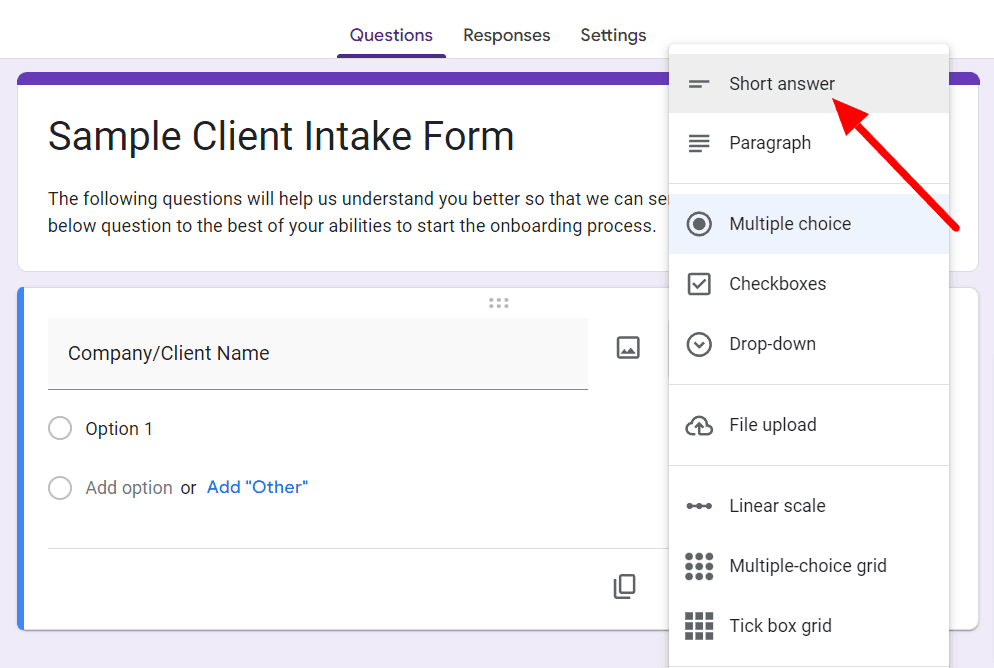The height and width of the screenshot is (668, 994).
Task: Open the Settings tab
Action: [x=613, y=35]
